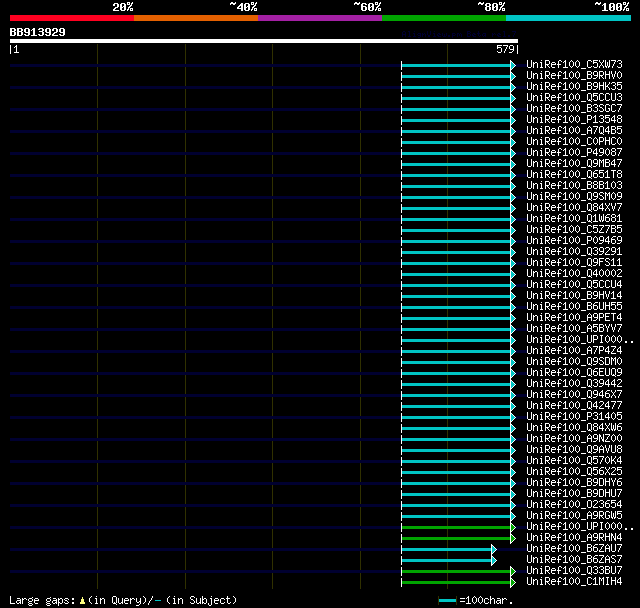The height and width of the screenshot is (608, 640).
Task: Open the UniRef100_Q651T8 entry
Action: [574, 175]
